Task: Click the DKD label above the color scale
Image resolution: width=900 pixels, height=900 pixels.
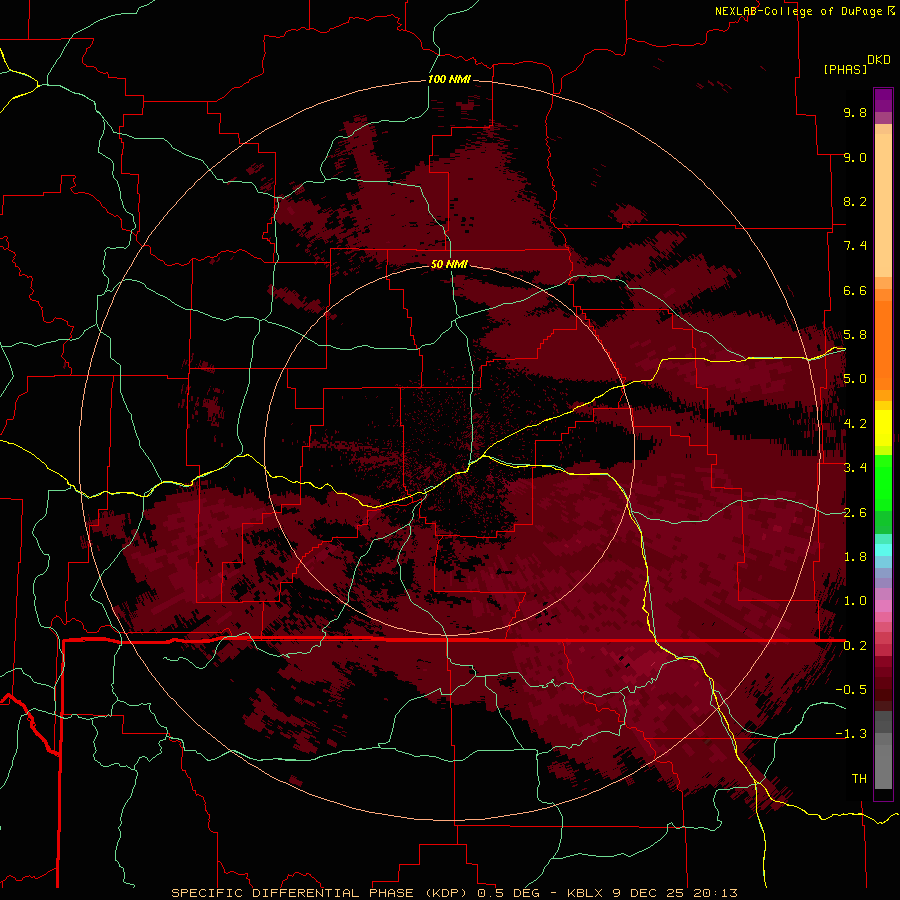Action: pos(879,60)
